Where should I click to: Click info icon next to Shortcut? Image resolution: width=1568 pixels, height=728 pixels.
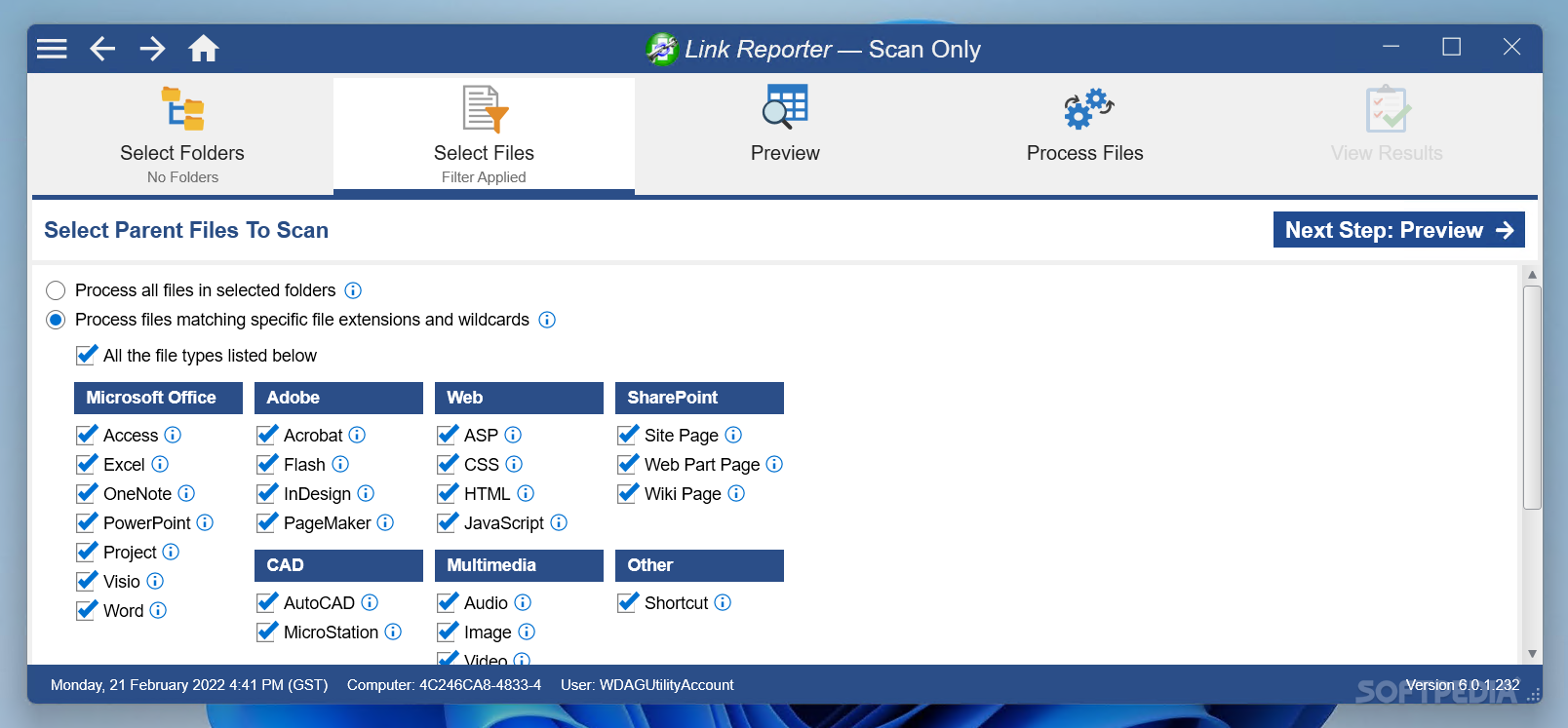point(723,602)
